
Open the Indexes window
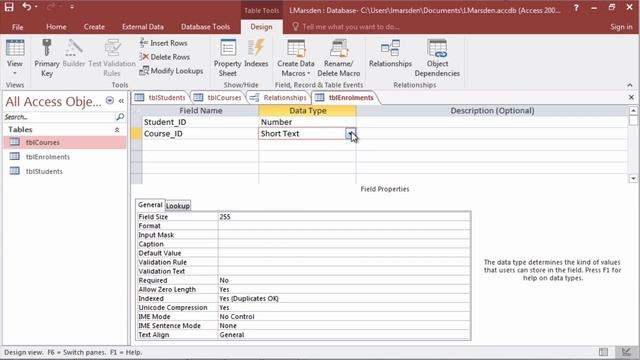(x=256, y=53)
